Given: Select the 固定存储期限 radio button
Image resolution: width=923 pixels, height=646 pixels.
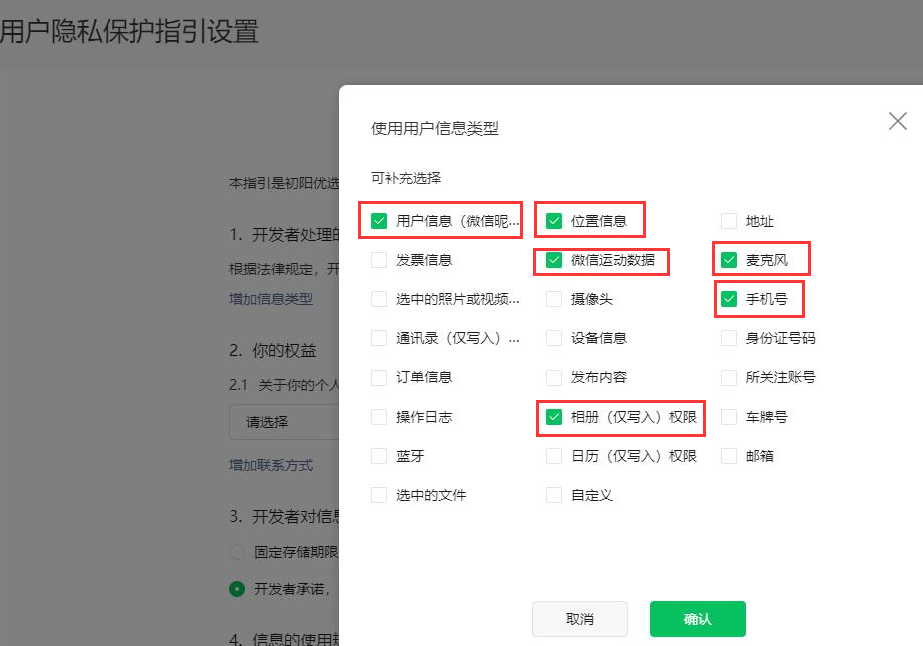Looking at the screenshot, I should [237, 552].
